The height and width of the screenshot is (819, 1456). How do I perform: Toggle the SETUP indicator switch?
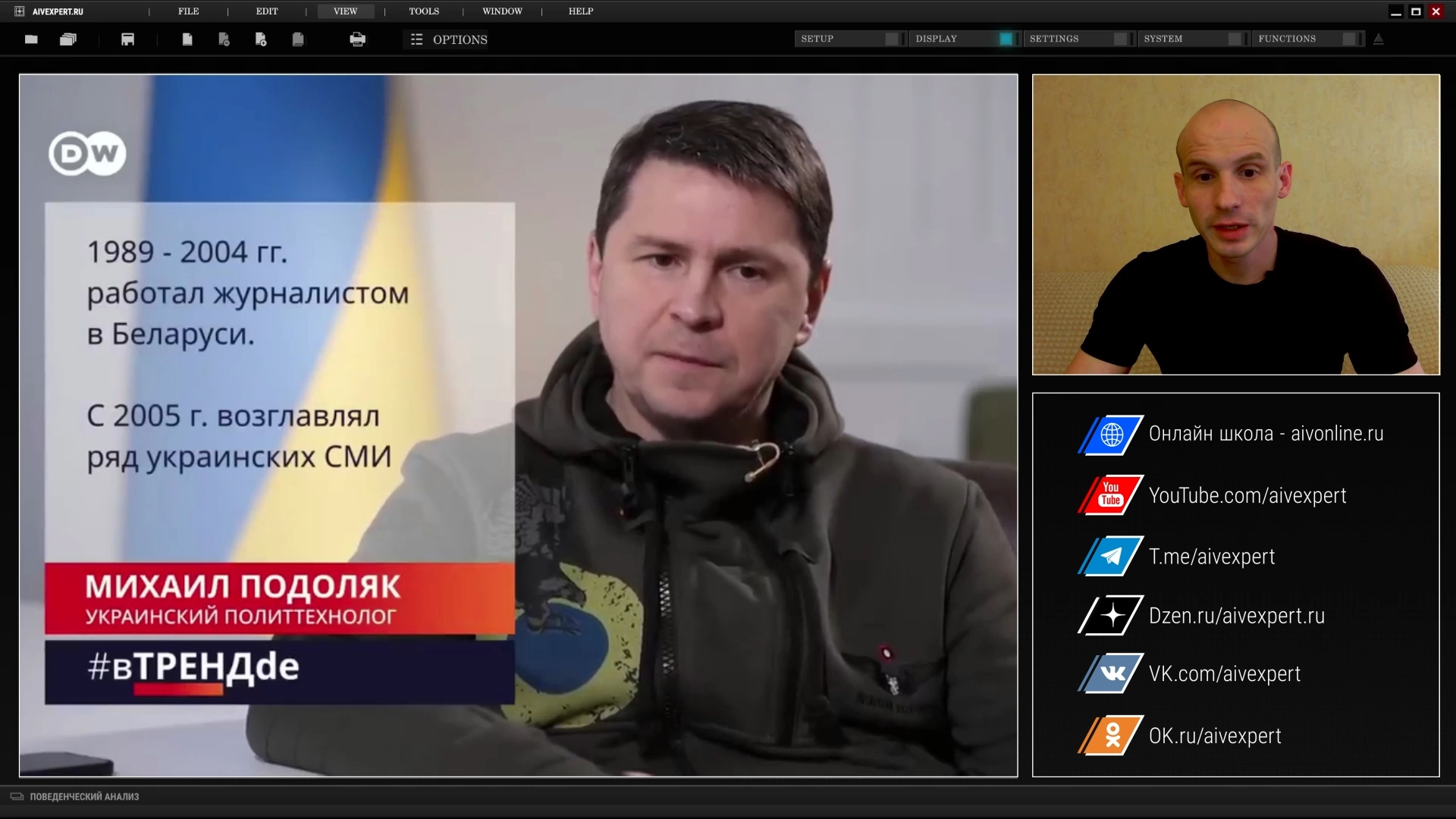(892, 39)
